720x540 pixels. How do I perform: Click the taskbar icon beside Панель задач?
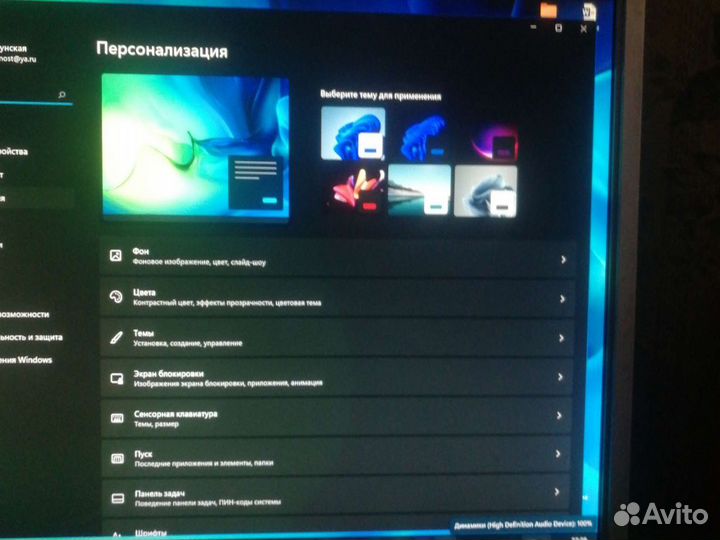coord(118,498)
